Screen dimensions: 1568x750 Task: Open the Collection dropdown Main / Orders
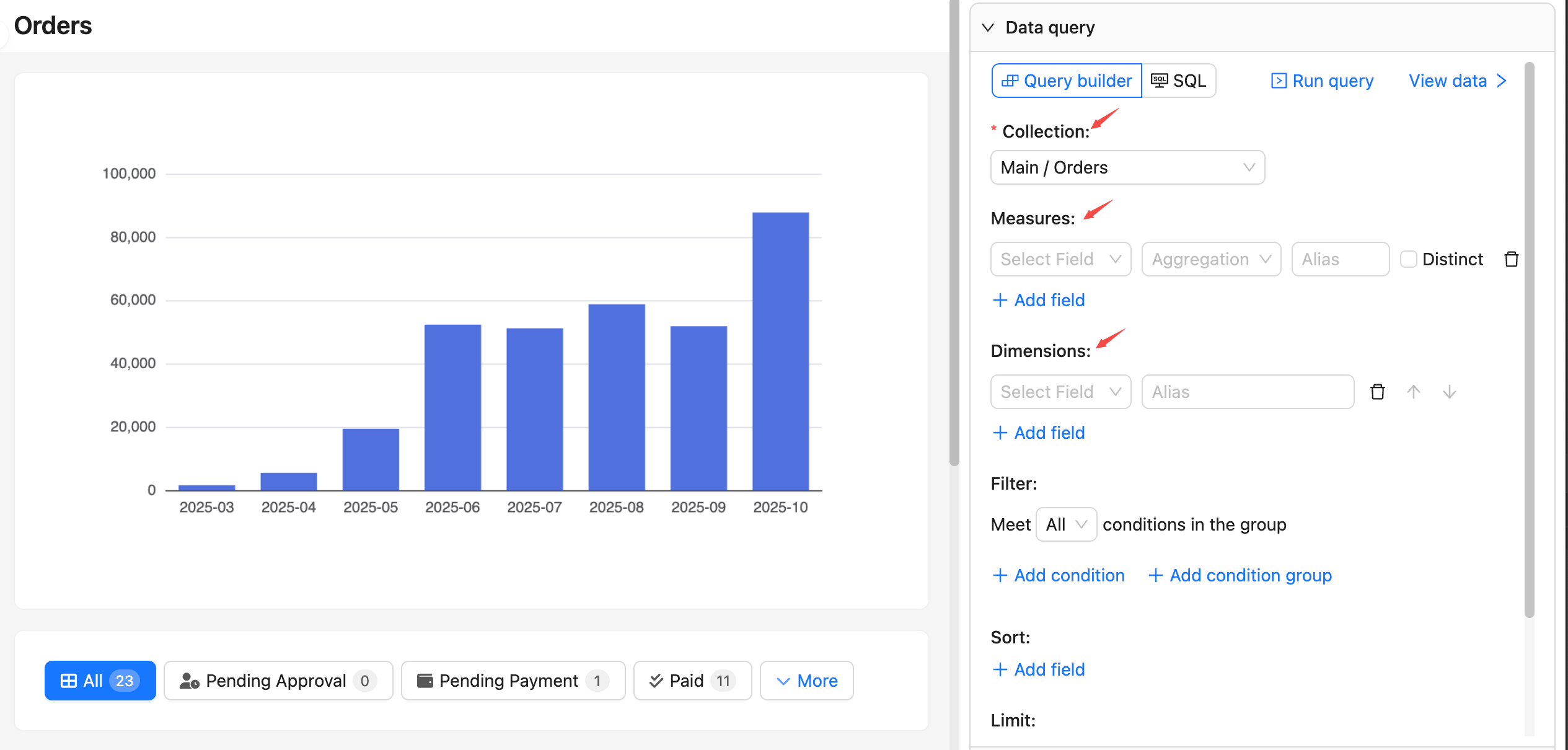[x=1127, y=167]
